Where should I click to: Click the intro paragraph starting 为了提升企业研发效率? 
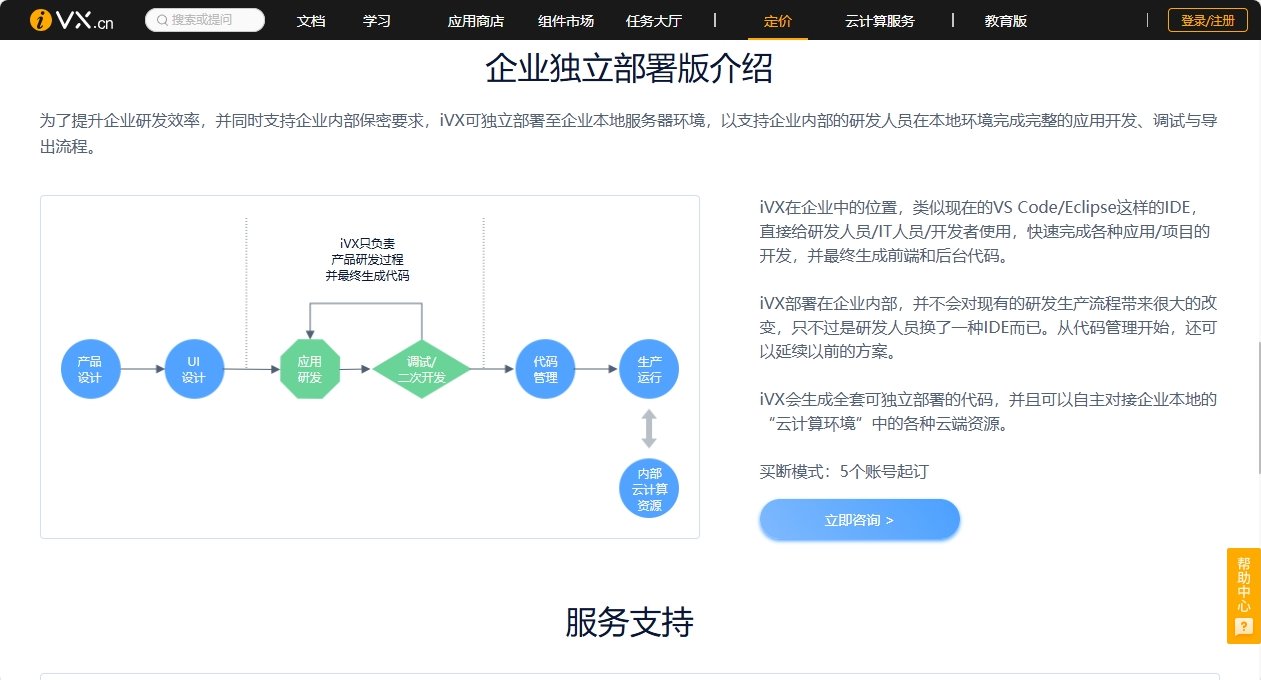pos(629,134)
